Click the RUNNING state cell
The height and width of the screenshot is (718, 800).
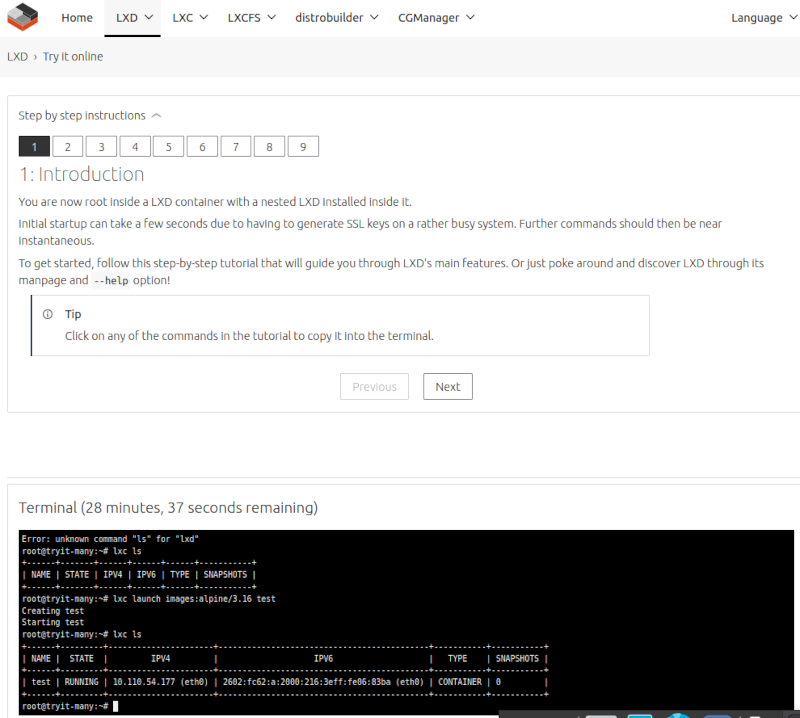click(82, 682)
